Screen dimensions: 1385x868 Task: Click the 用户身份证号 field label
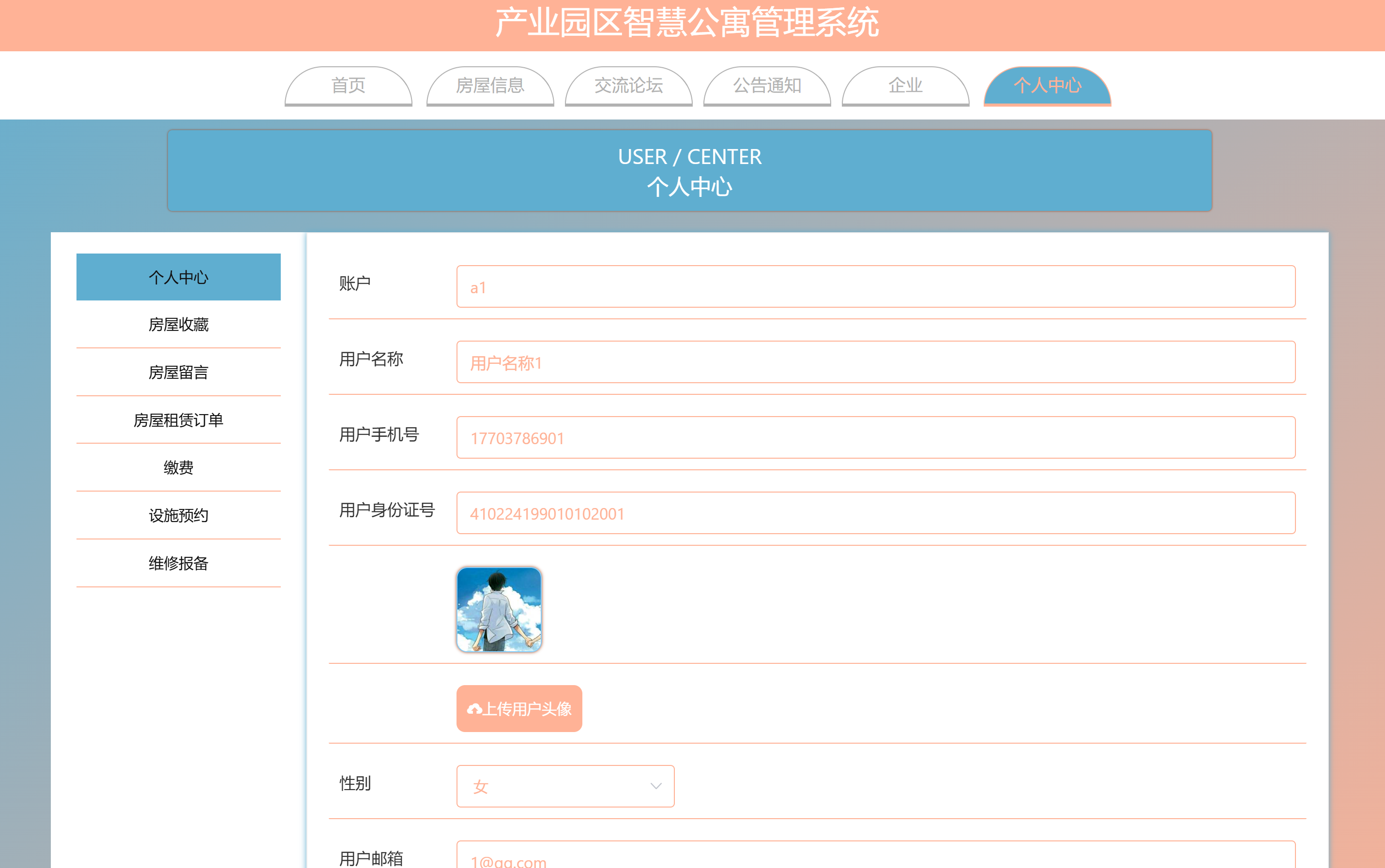(387, 510)
